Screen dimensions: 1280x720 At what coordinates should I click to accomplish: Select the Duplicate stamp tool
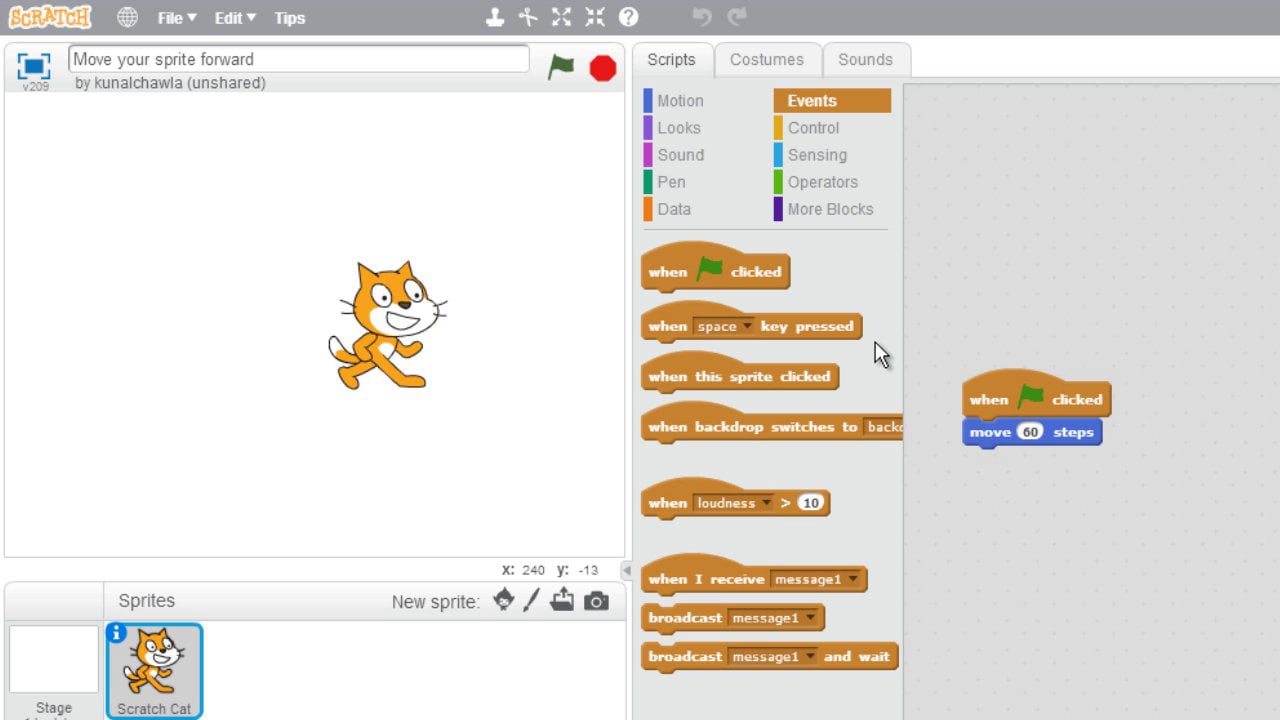pyautogui.click(x=494, y=17)
